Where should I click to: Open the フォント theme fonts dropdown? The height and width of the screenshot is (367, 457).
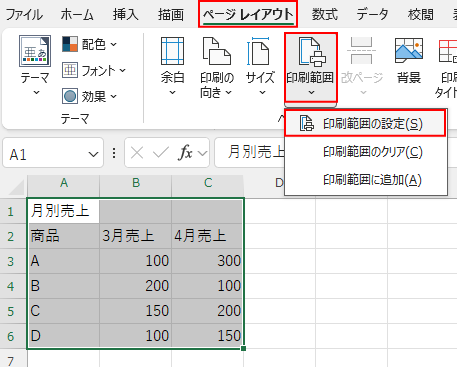pos(94,70)
